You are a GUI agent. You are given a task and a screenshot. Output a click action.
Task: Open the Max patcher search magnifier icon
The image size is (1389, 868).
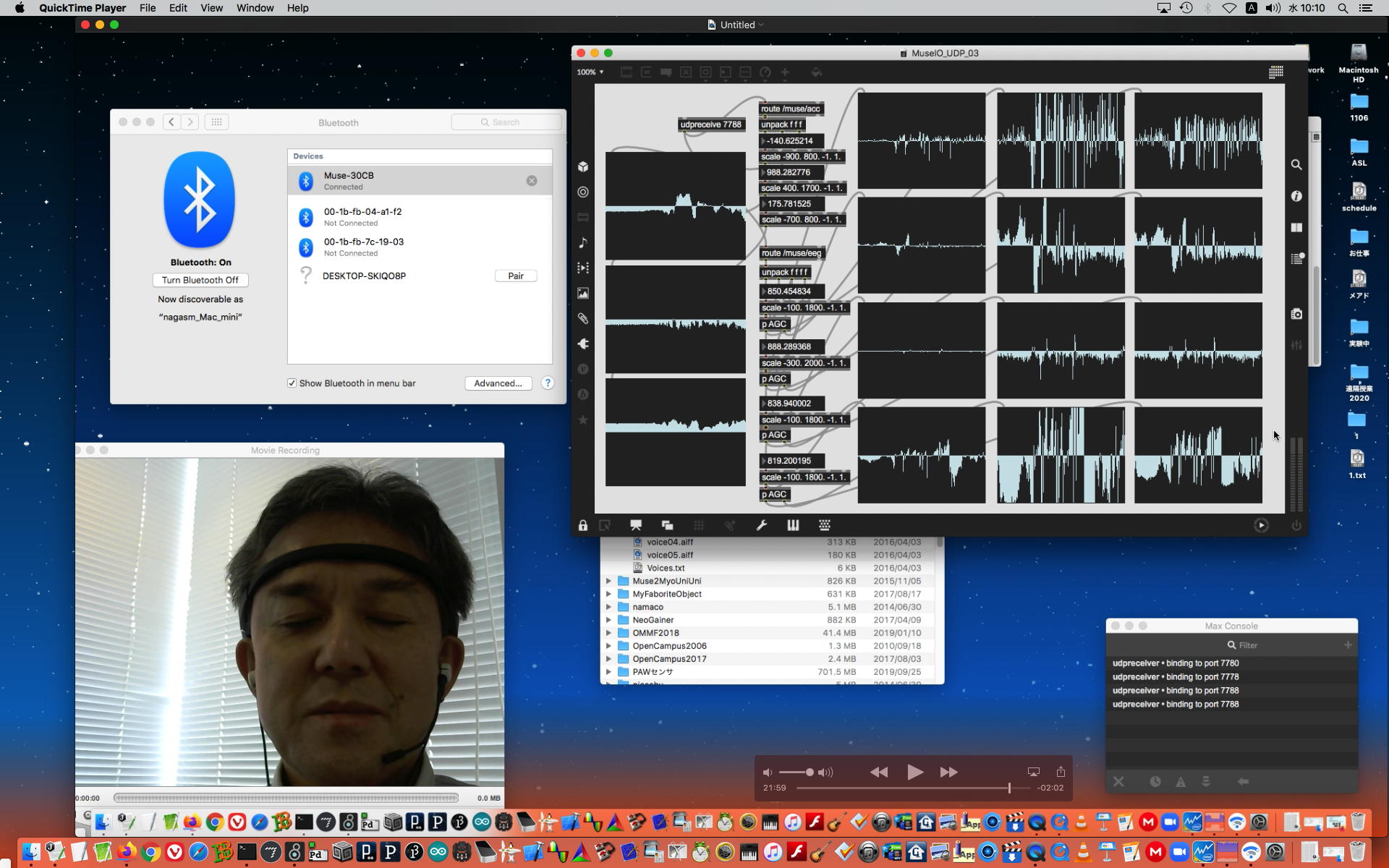(x=1296, y=165)
